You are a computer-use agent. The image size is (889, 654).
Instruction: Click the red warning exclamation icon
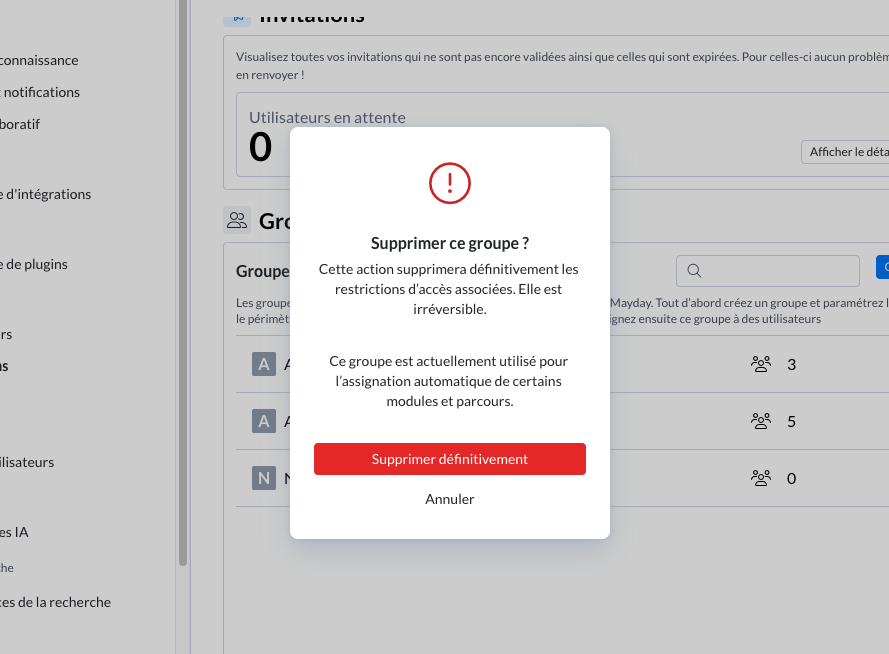tap(450, 182)
